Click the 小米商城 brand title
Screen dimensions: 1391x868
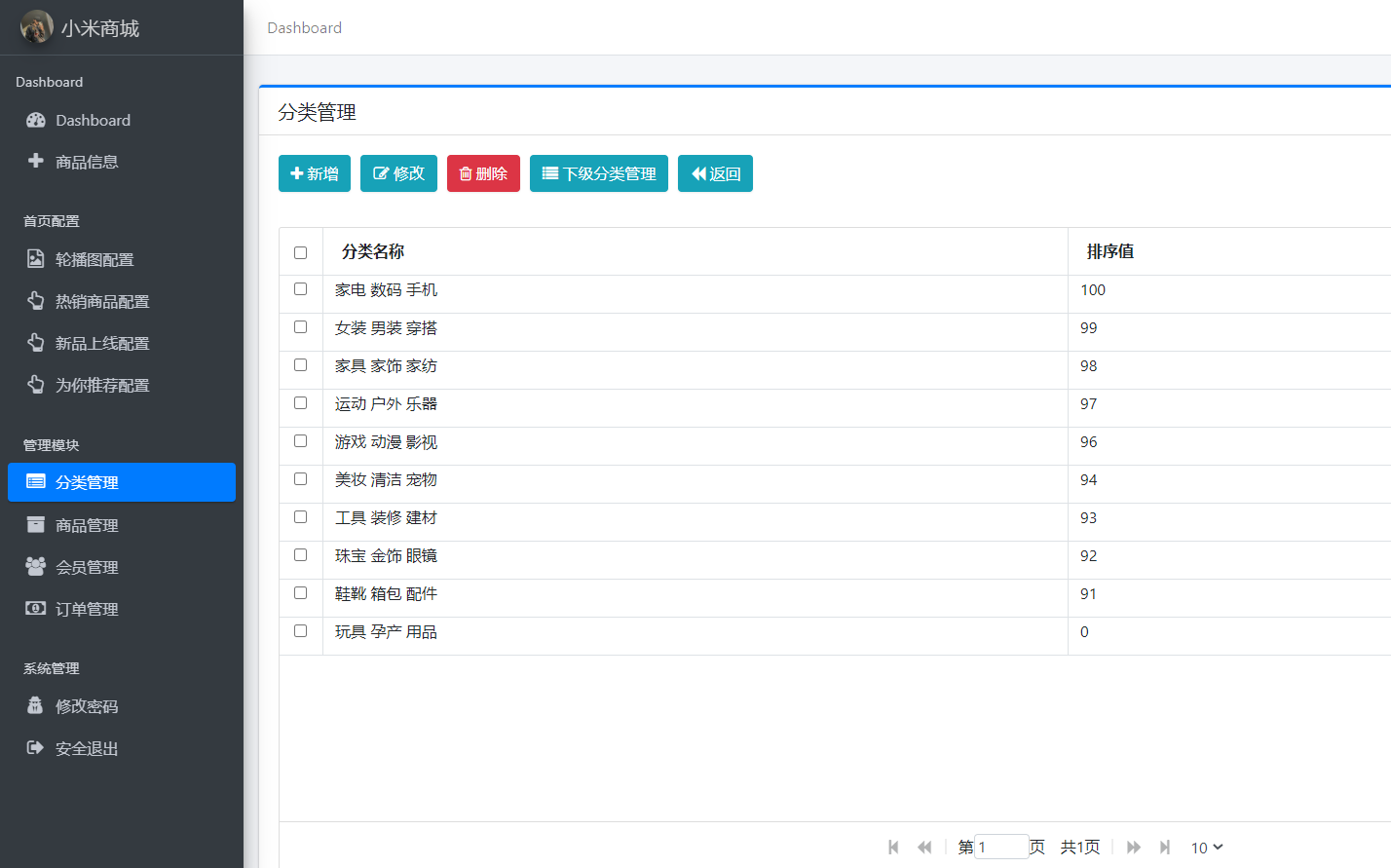click(100, 28)
